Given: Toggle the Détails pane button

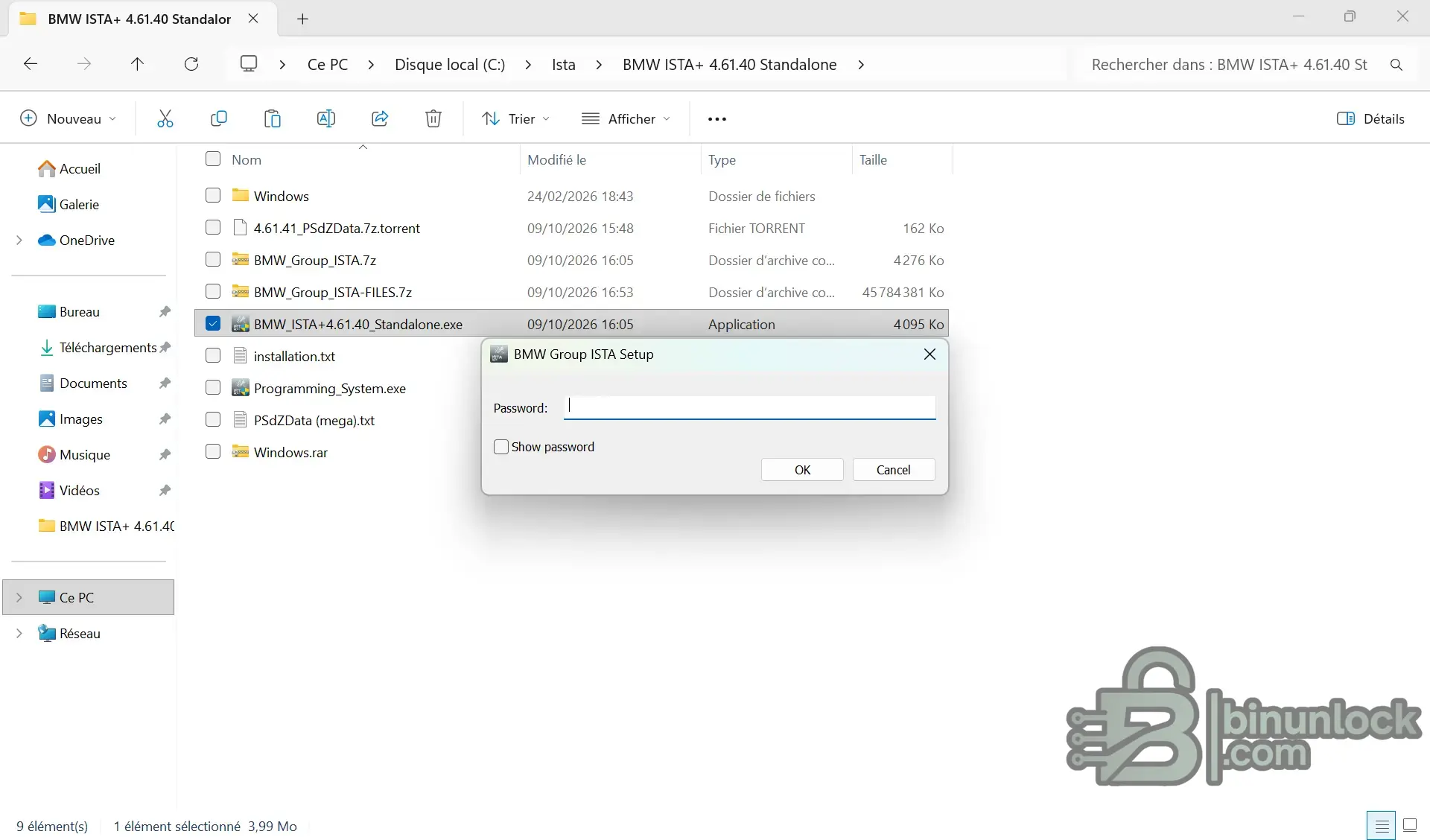Looking at the screenshot, I should click(x=1370, y=118).
